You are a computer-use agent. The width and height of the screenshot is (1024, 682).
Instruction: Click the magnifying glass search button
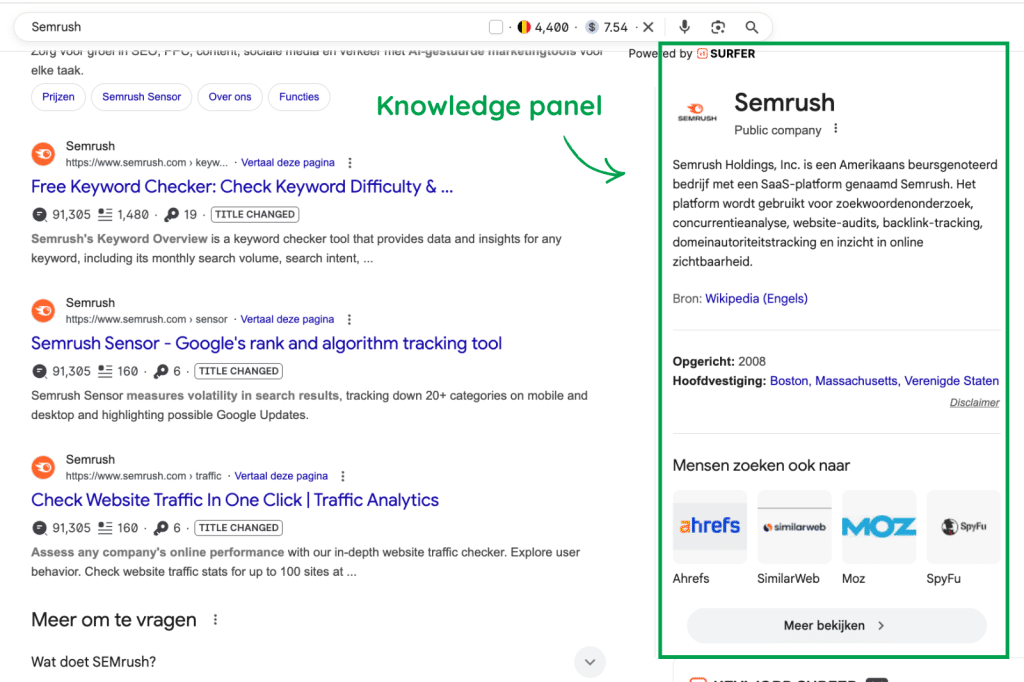[x=752, y=27]
